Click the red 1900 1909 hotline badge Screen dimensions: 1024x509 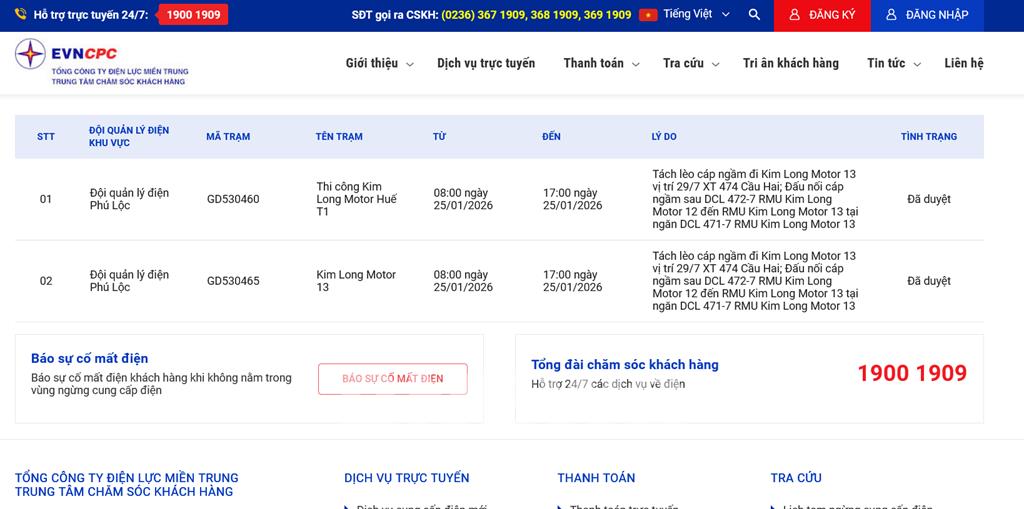coord(193,15)
